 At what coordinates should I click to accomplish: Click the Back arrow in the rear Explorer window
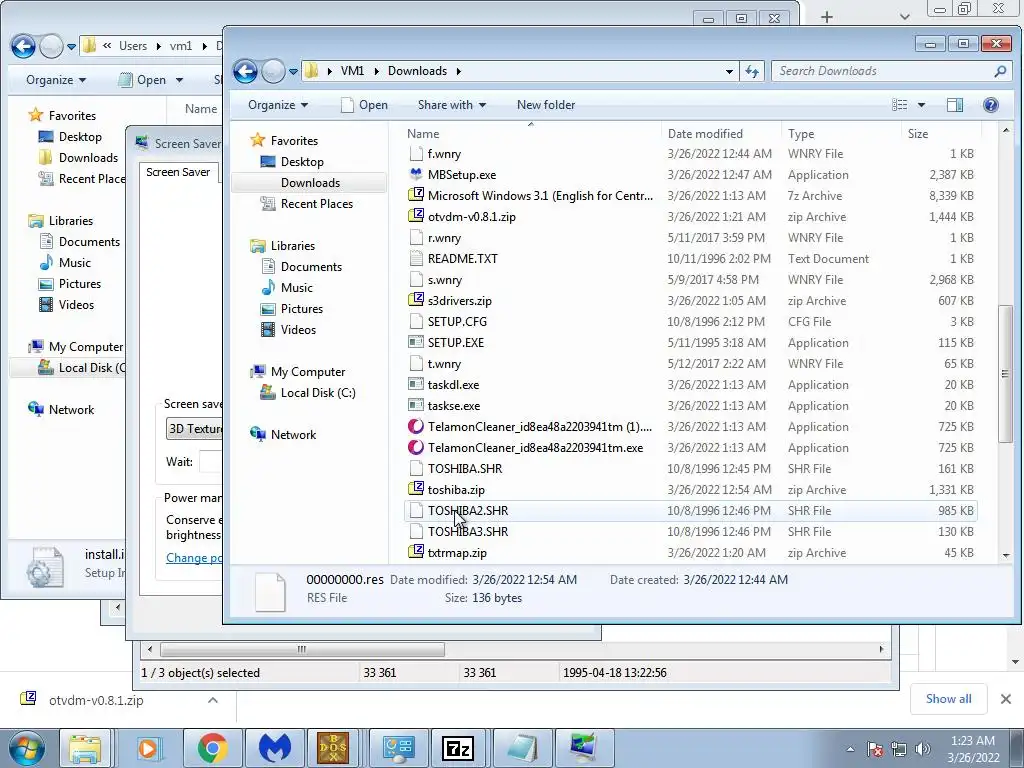click(x=23, y=46)
